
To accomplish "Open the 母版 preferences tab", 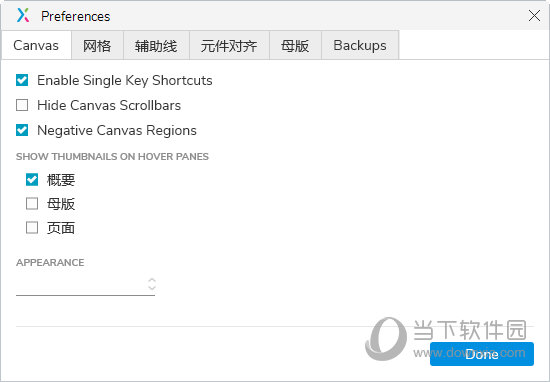I will [x=295, y=45].
